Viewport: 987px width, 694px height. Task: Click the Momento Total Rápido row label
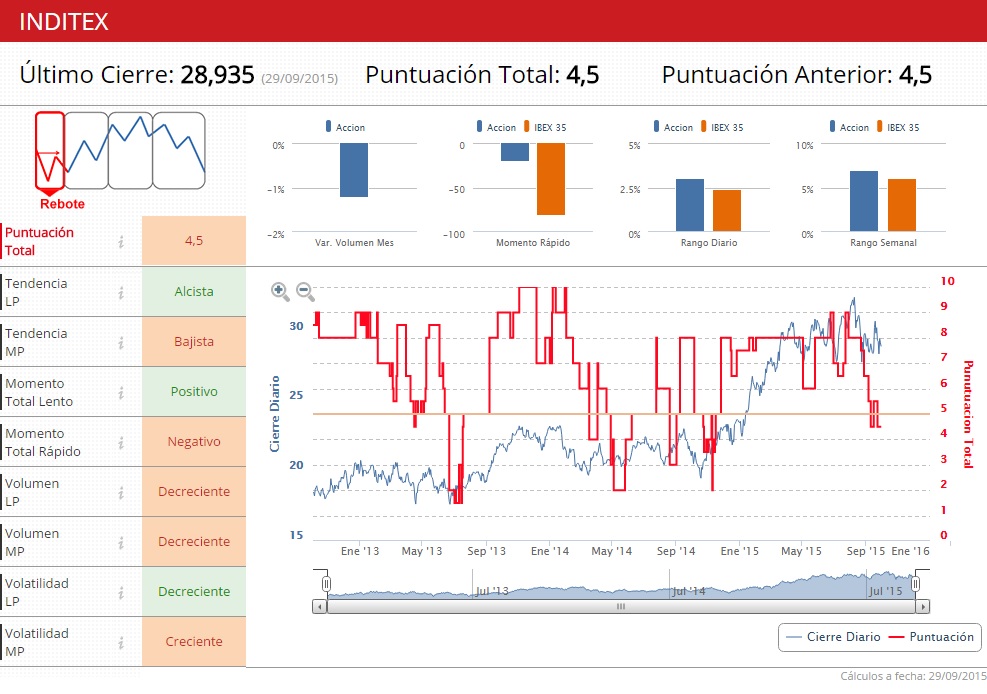[x=43, y=442]
